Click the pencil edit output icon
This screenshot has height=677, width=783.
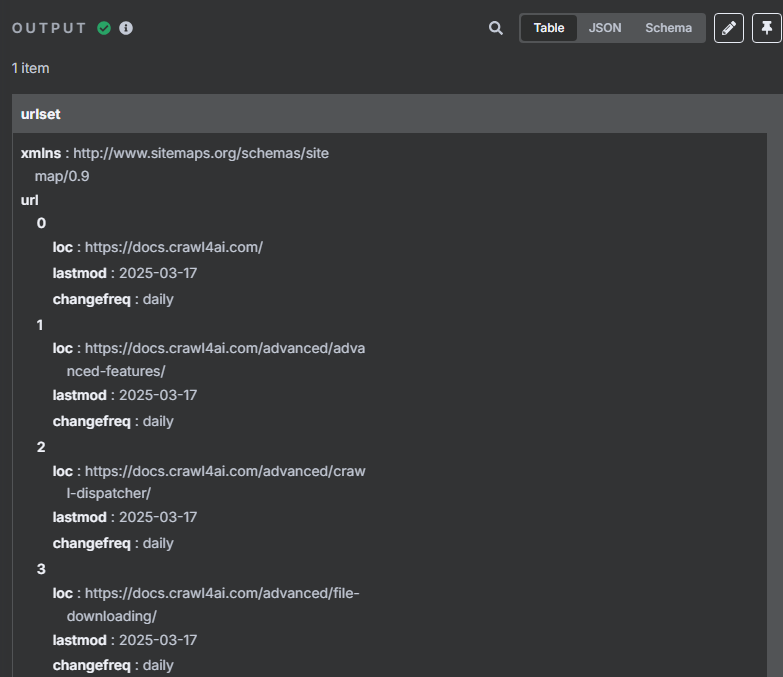[x=729, y=28]
